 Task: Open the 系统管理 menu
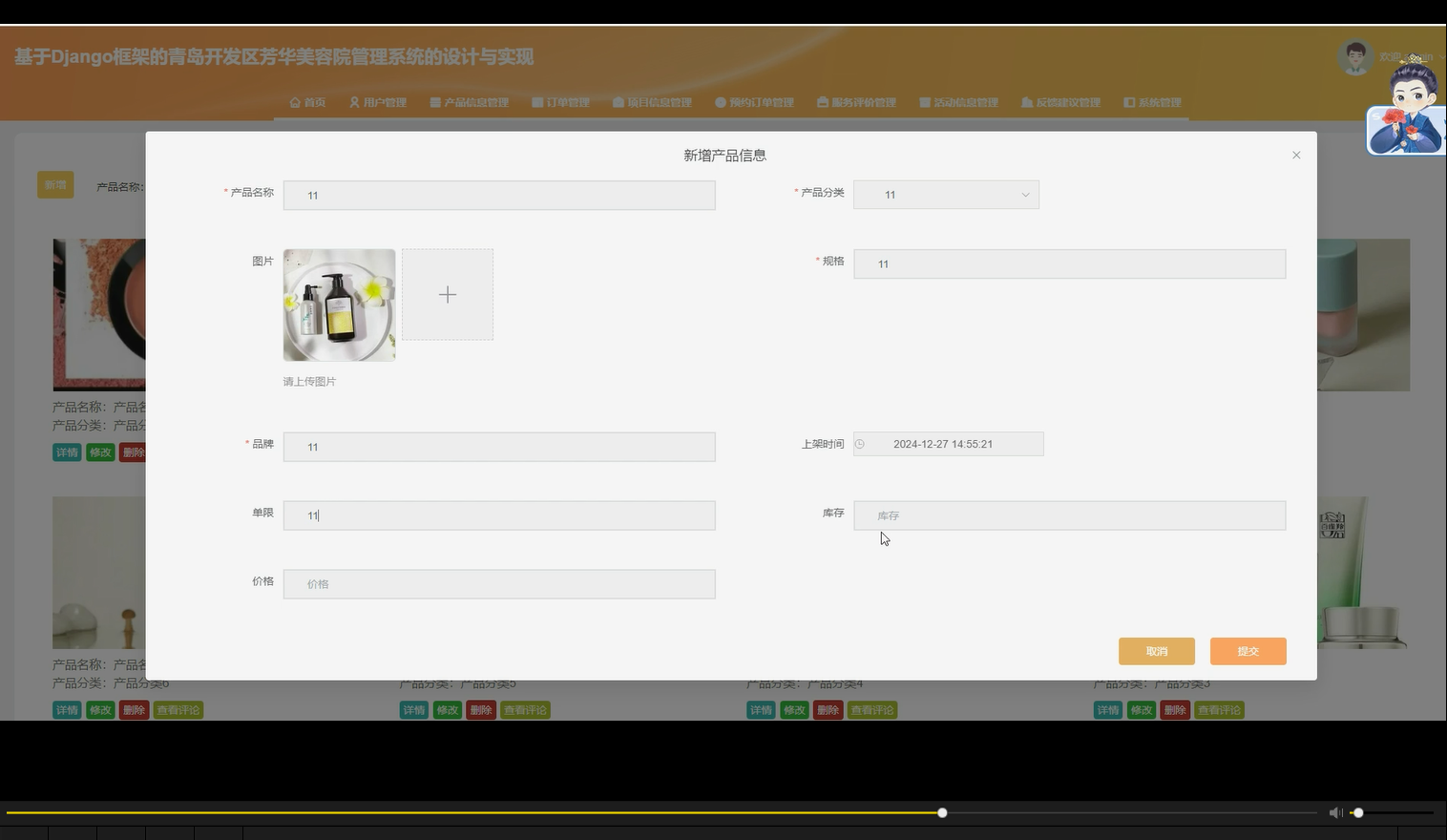[1152, 102]
